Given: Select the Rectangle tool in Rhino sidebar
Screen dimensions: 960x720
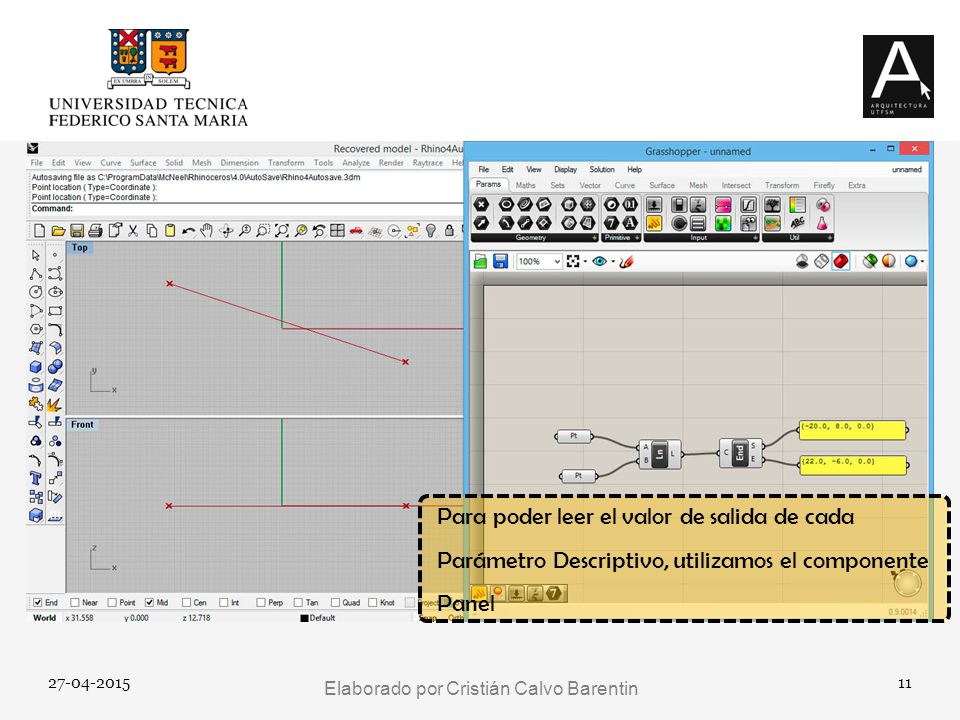Looking at the screenshot, I should (x=55, y=311).
